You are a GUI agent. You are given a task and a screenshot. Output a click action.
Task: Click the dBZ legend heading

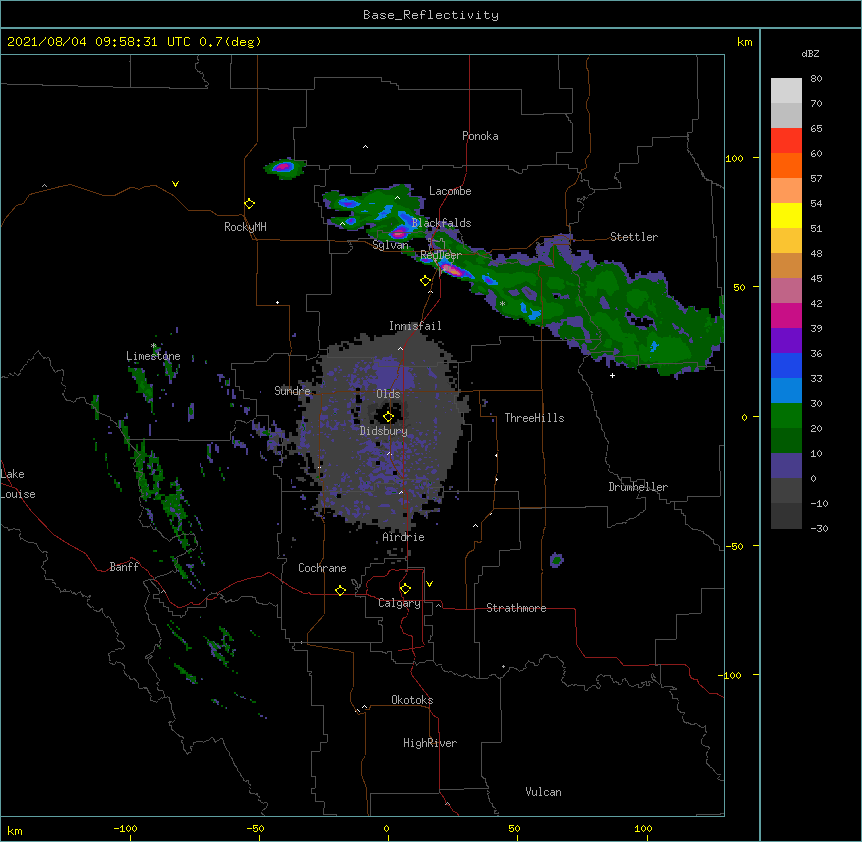pos(810,53)
